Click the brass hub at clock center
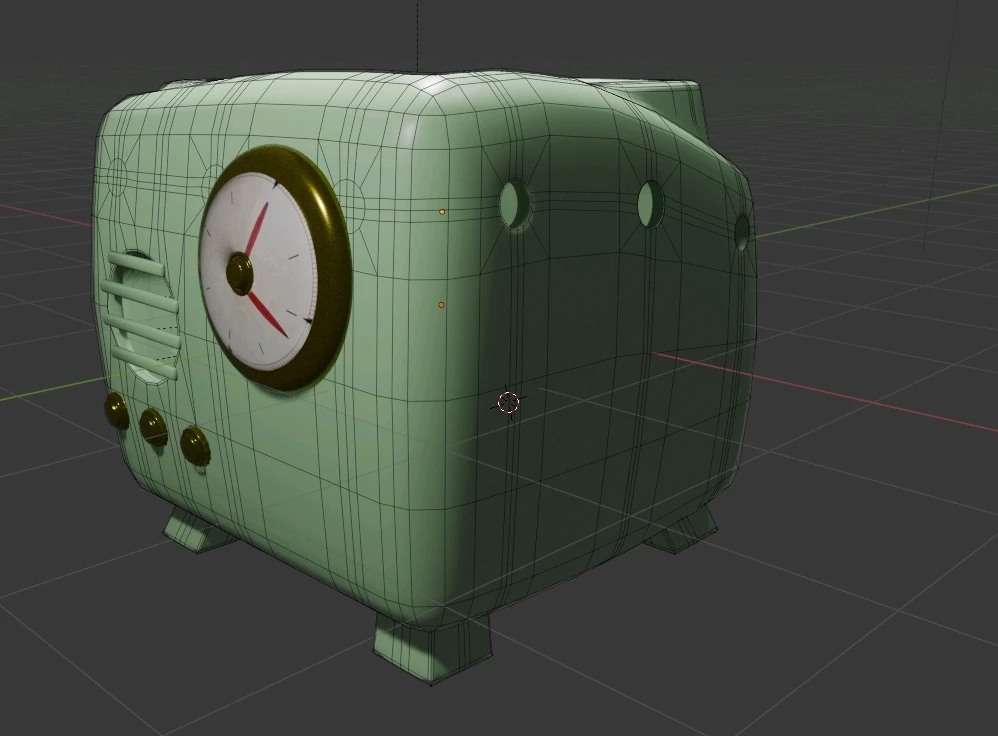Screen dimensions: 998x736 coord(239,272)
